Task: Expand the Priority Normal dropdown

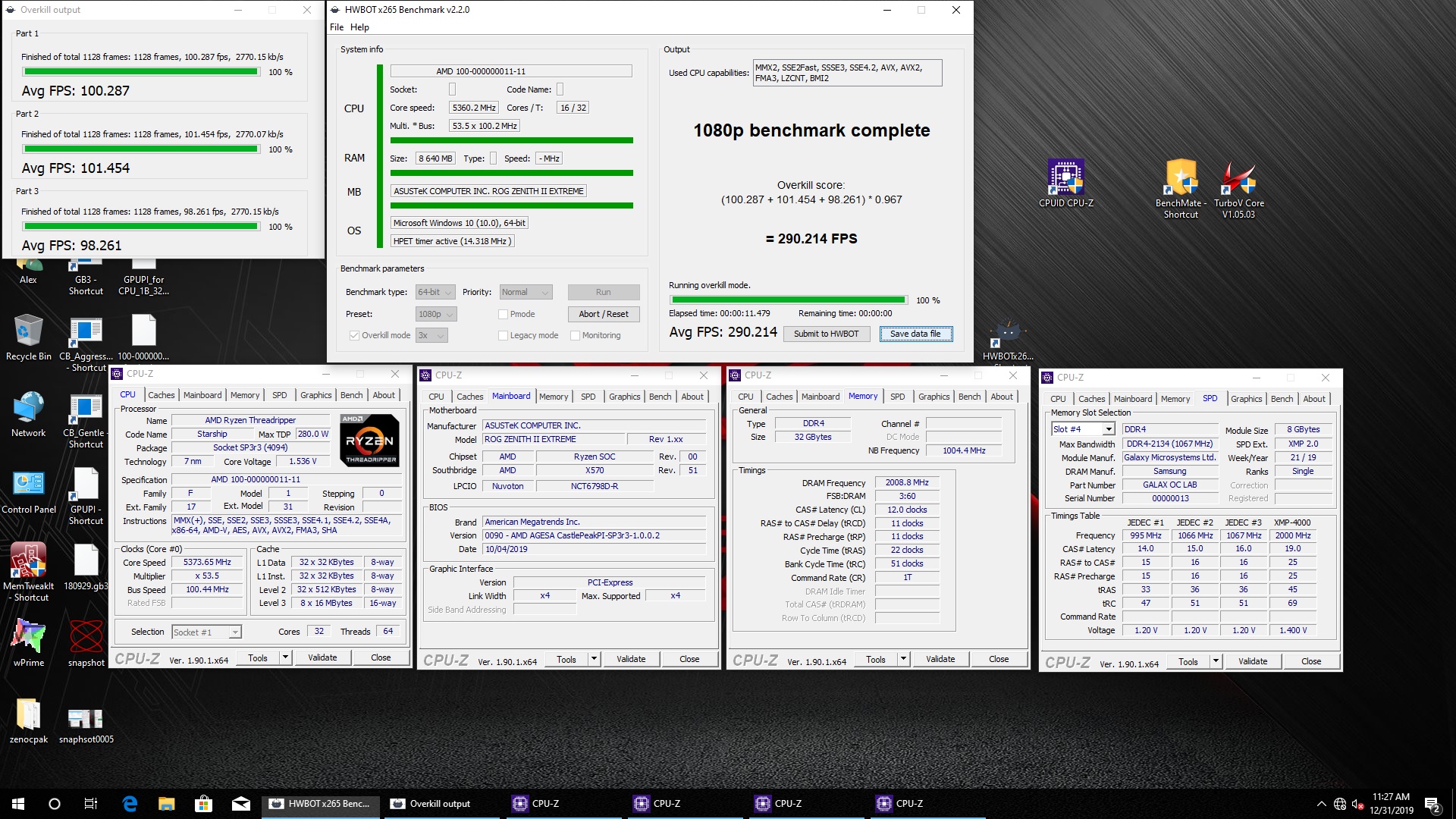Action: (526, 292)
